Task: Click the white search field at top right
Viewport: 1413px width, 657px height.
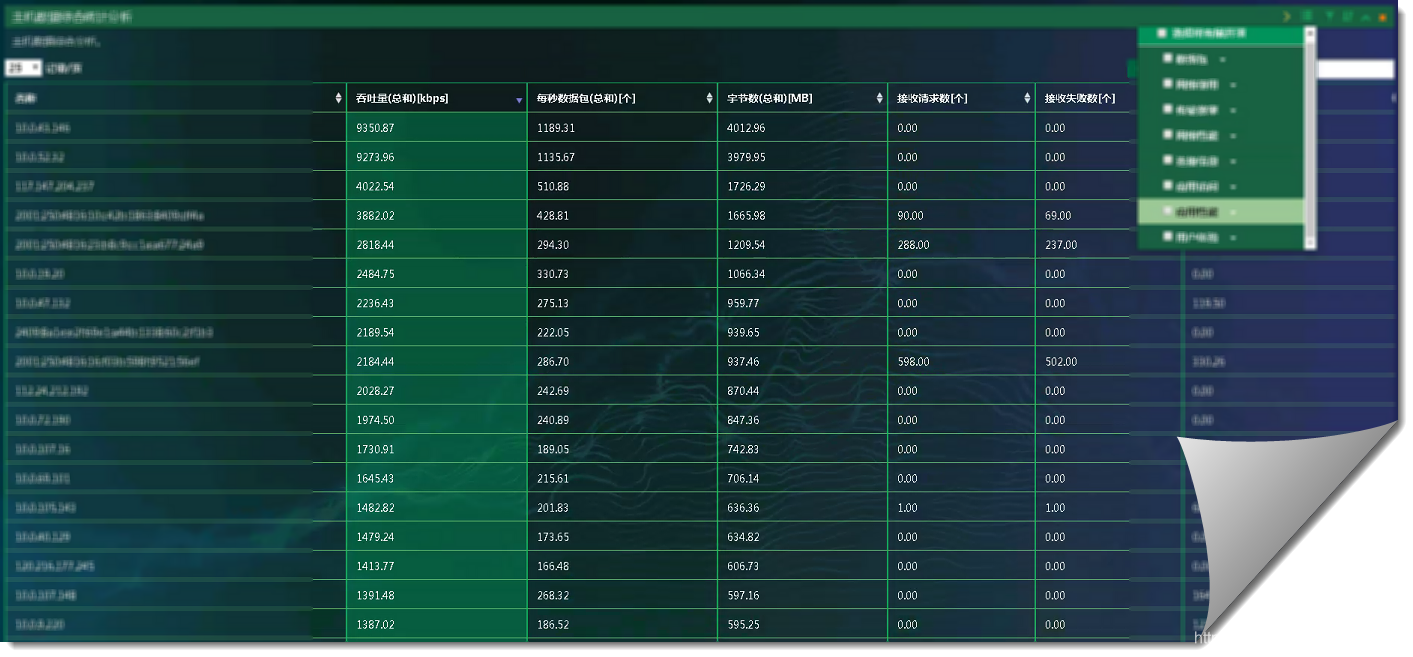Action: pyautogui.click(x=1355, y=69)
